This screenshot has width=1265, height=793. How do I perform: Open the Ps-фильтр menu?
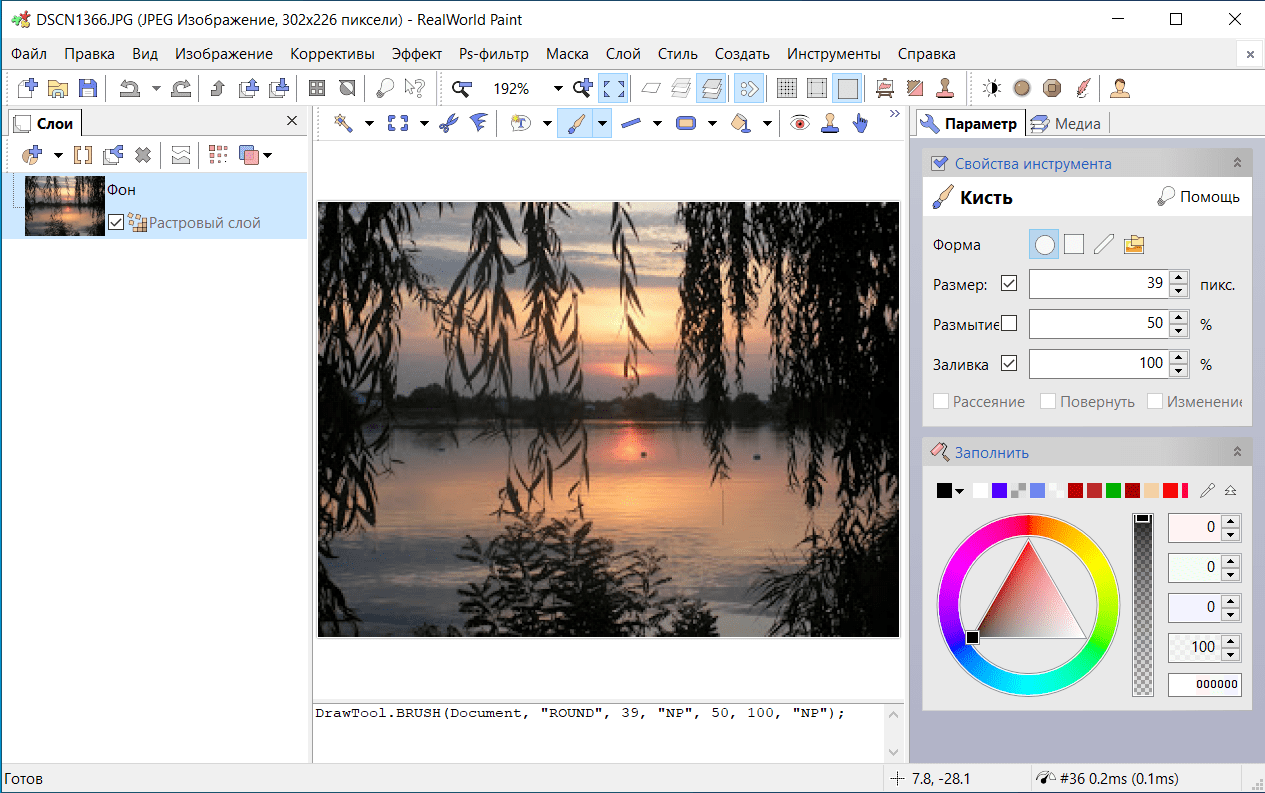494,54
